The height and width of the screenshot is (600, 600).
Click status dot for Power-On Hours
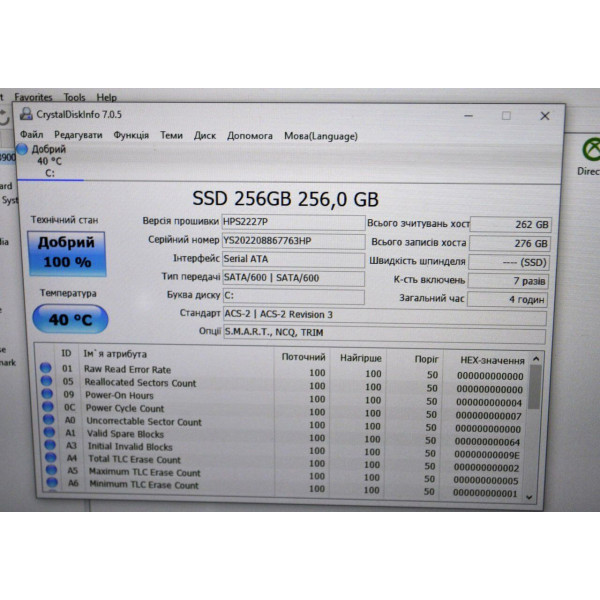click(47, 393)
